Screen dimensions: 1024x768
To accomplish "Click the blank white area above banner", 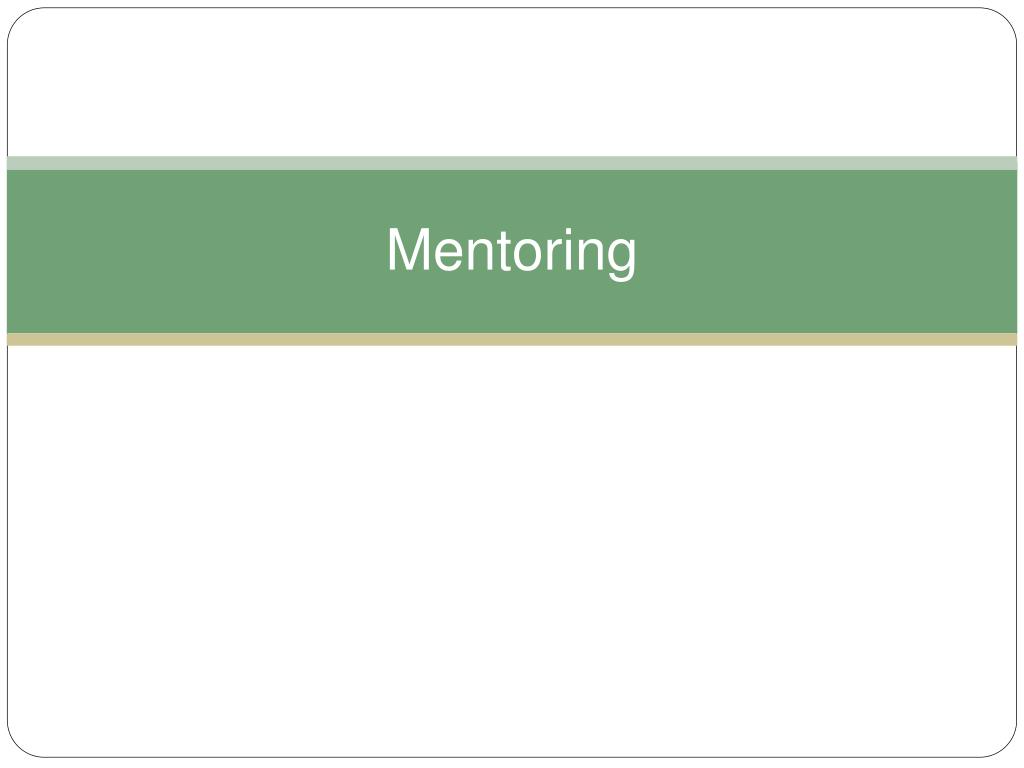I will coord(512,82).
